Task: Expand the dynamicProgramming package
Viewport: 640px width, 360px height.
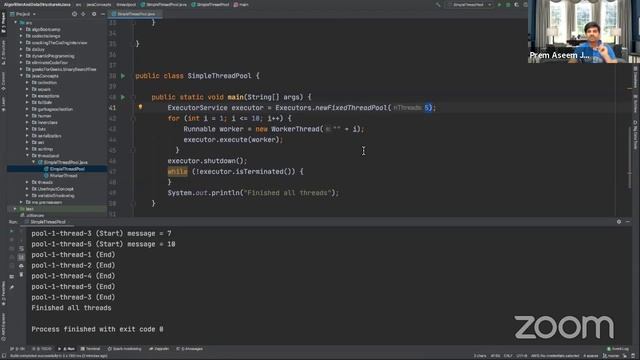Action: pos(21,56)
